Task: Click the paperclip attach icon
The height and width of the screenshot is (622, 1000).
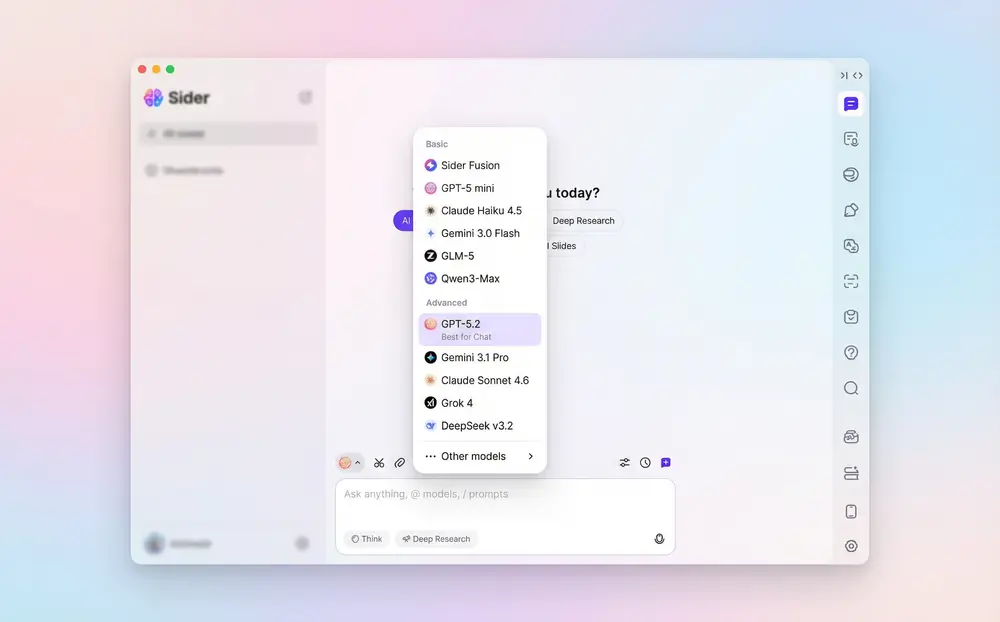Action: pos(399,463)
